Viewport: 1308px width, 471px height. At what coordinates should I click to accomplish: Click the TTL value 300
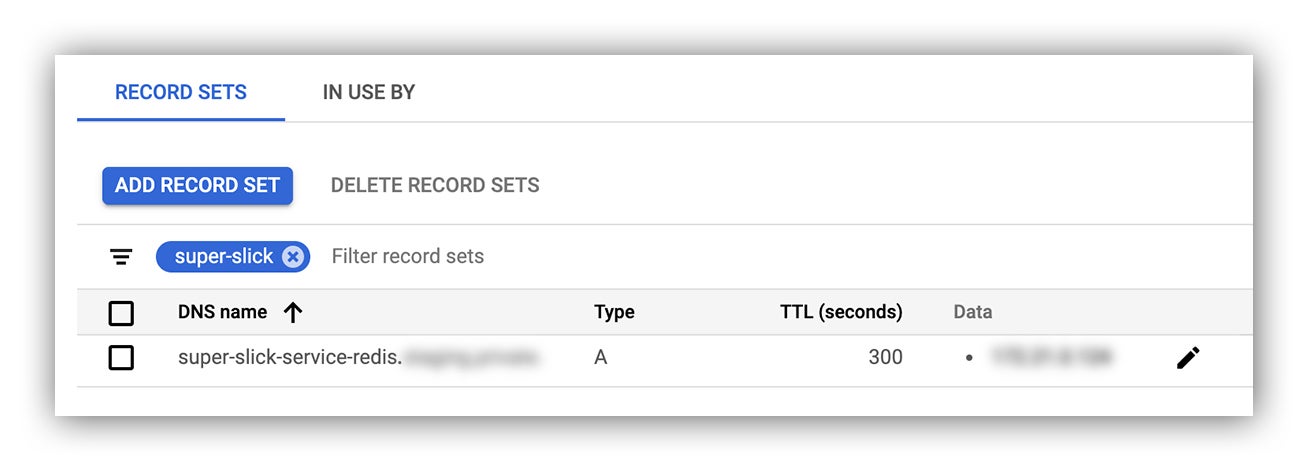click(886, 357)
